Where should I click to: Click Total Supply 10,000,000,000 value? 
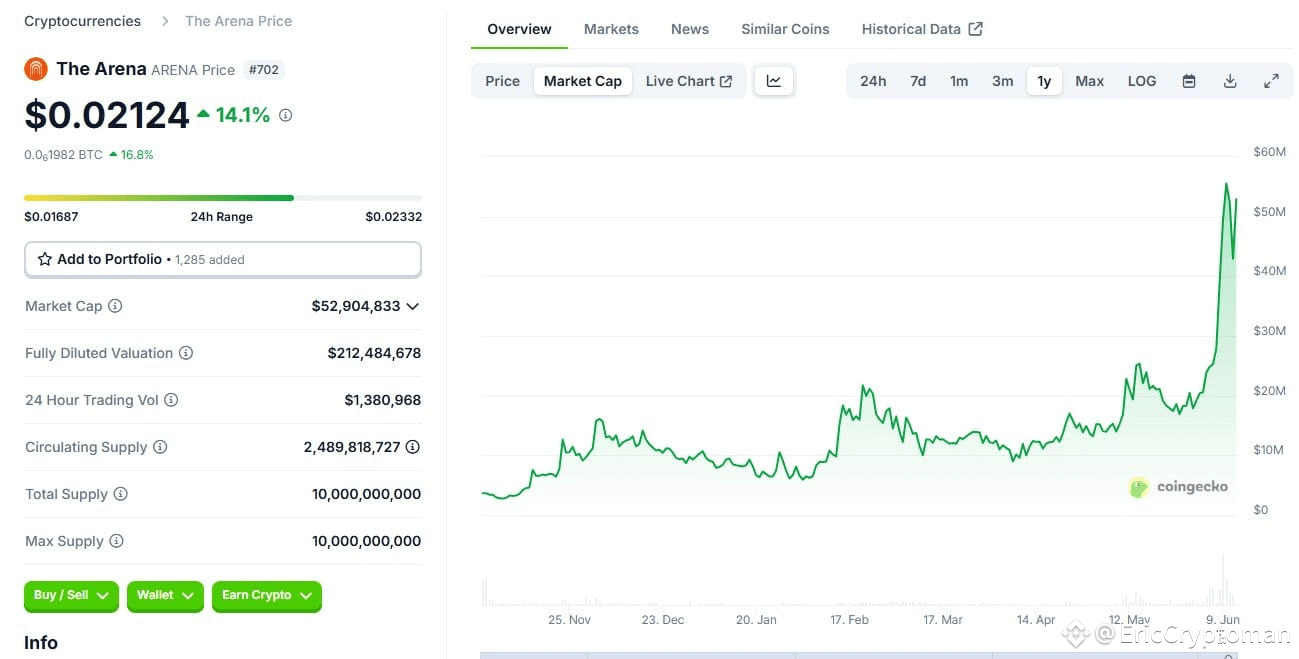point(366,494)
